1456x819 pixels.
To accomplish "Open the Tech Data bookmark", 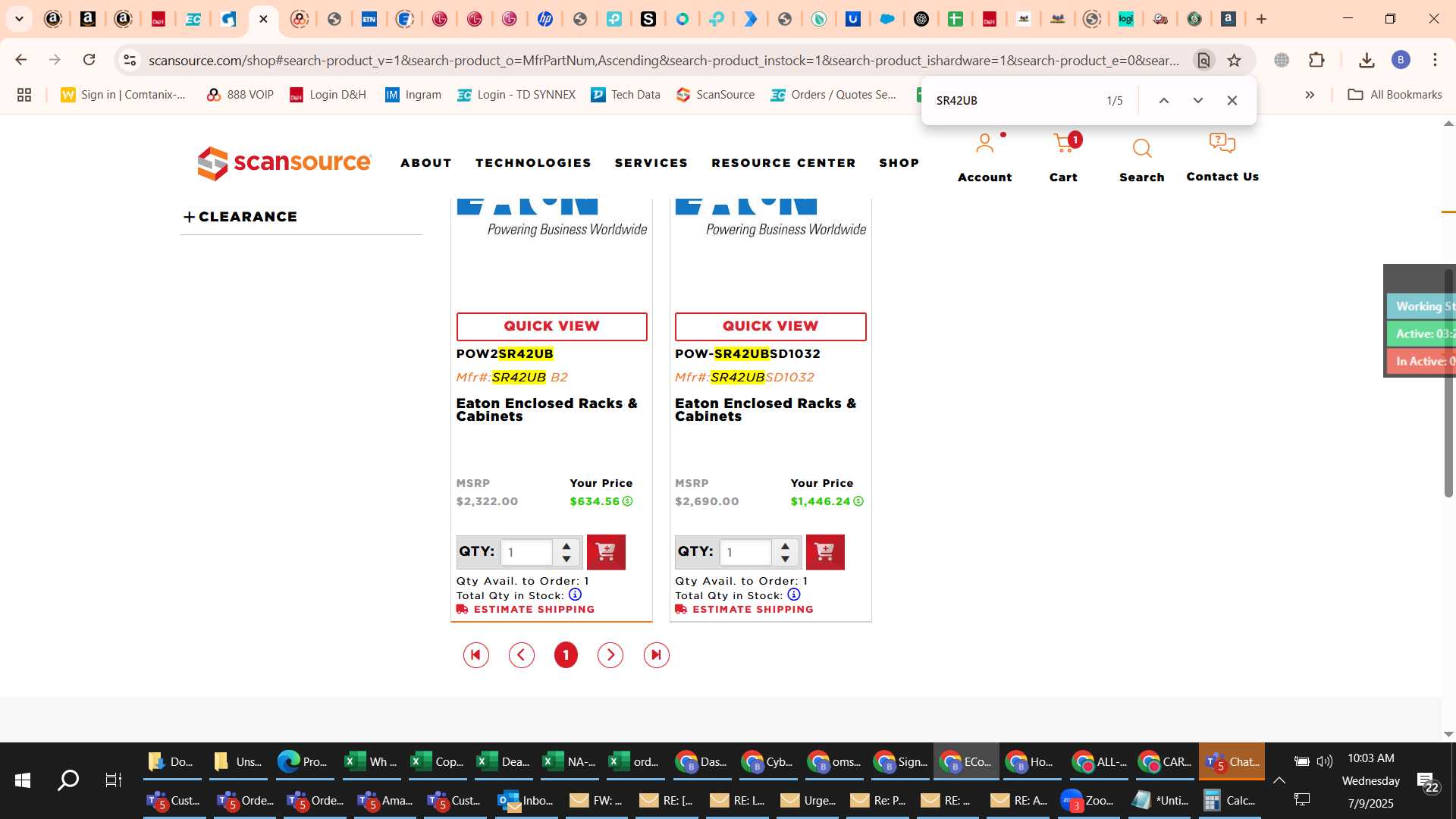I will point(626,95).
